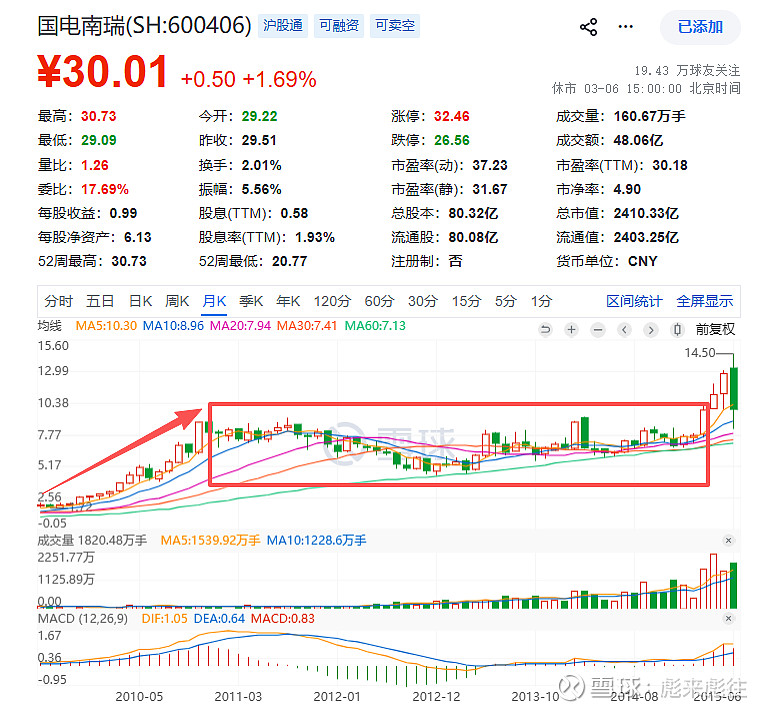770x712 pixels.
Task: Switch to the 年K chart tab
Action: pos(288,301)
